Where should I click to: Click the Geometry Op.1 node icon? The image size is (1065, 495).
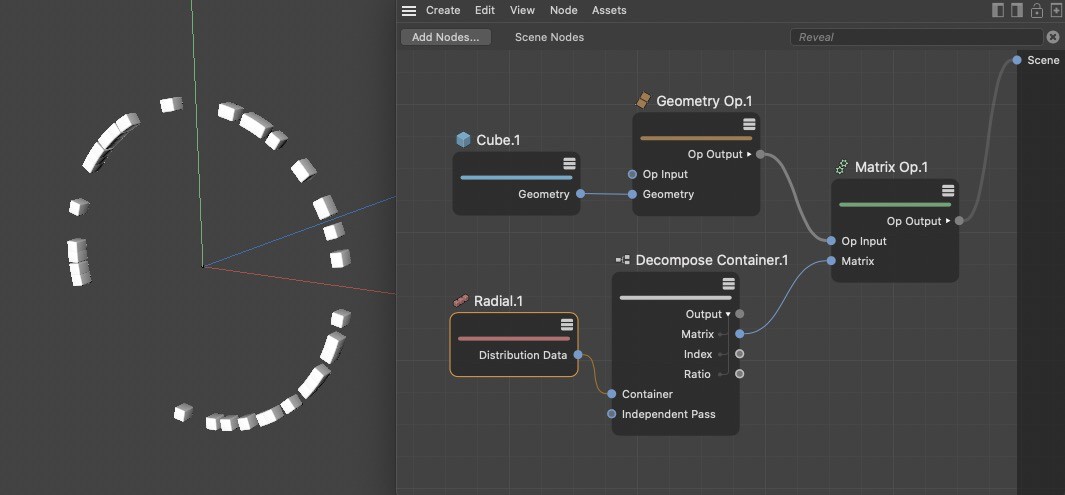tap(643, 101)
